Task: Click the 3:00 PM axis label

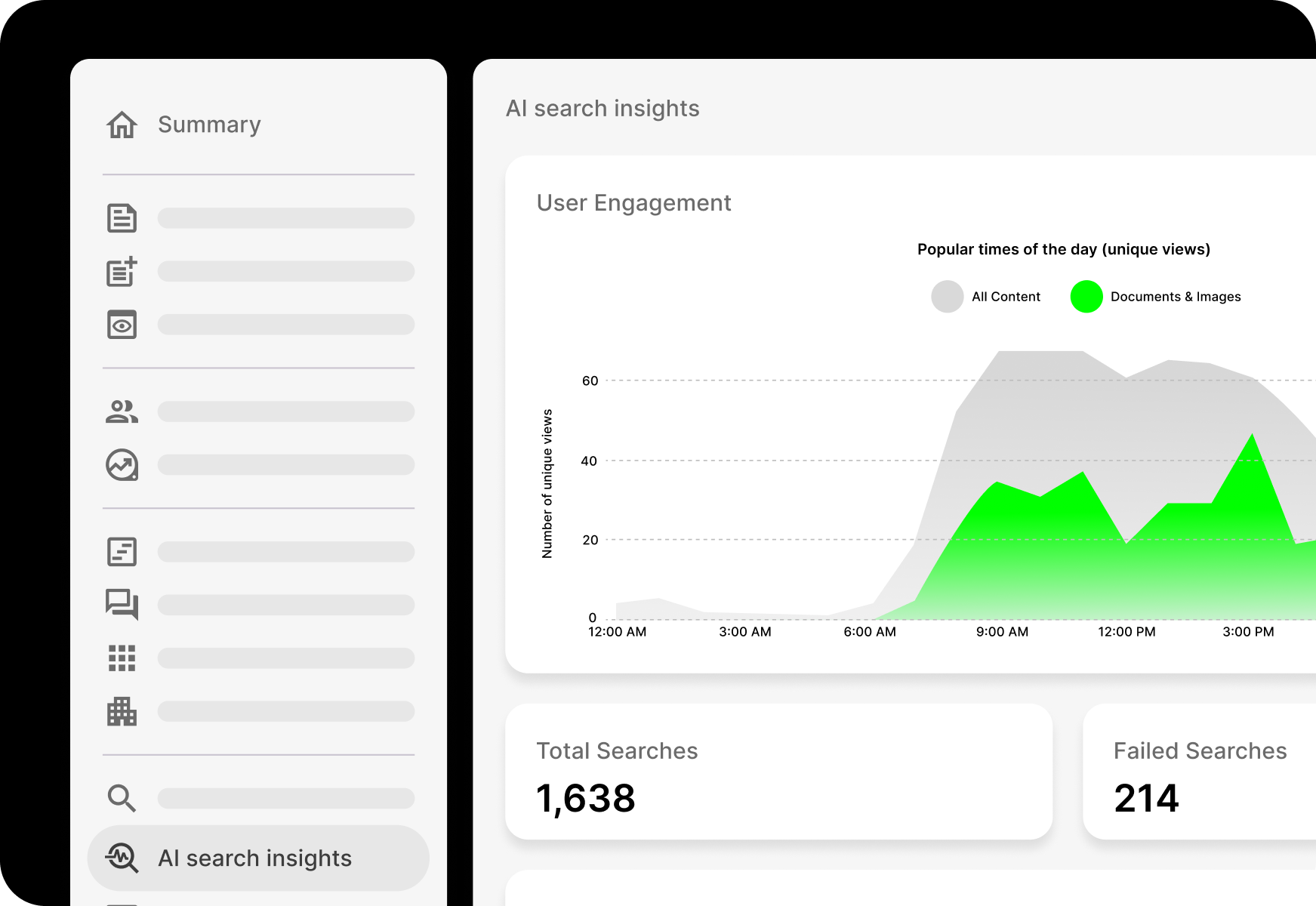Action: 1248,632
